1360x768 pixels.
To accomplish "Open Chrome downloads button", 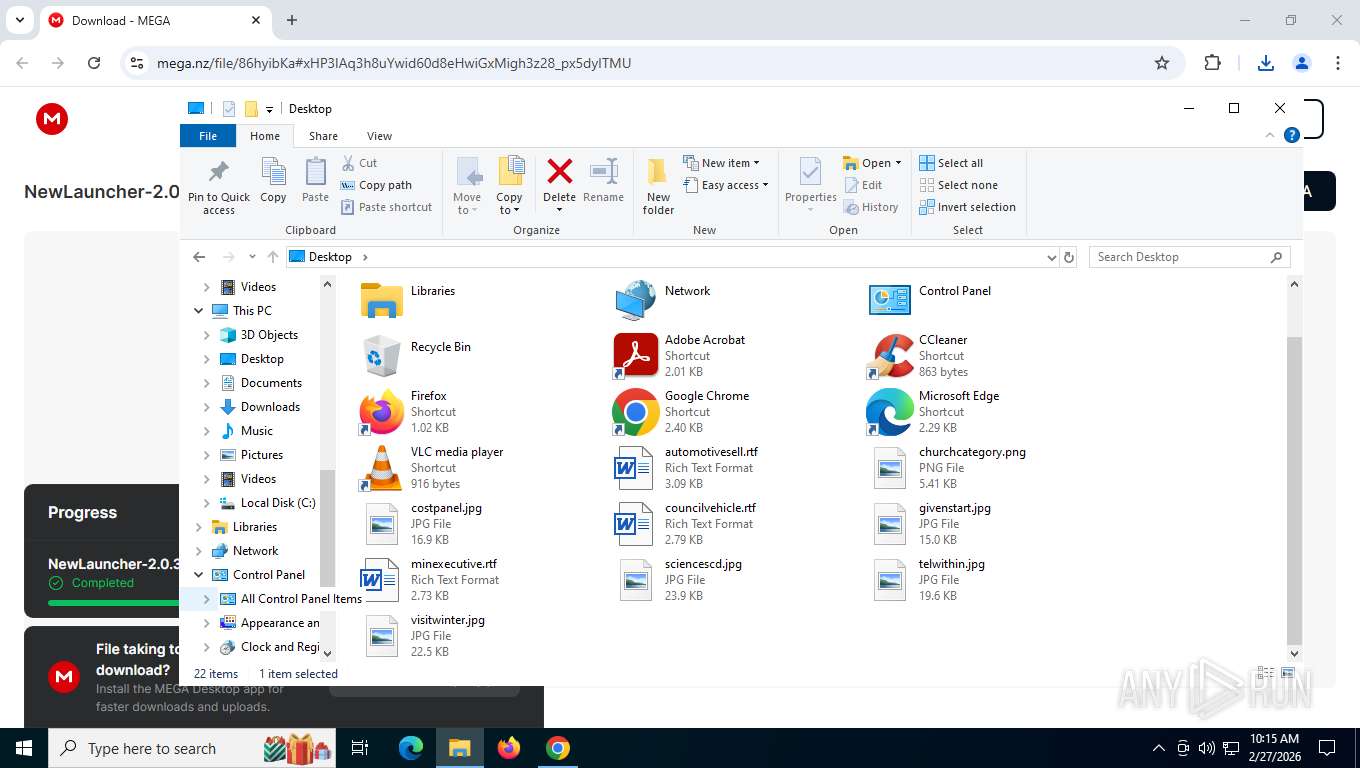I will [1266, 63].
